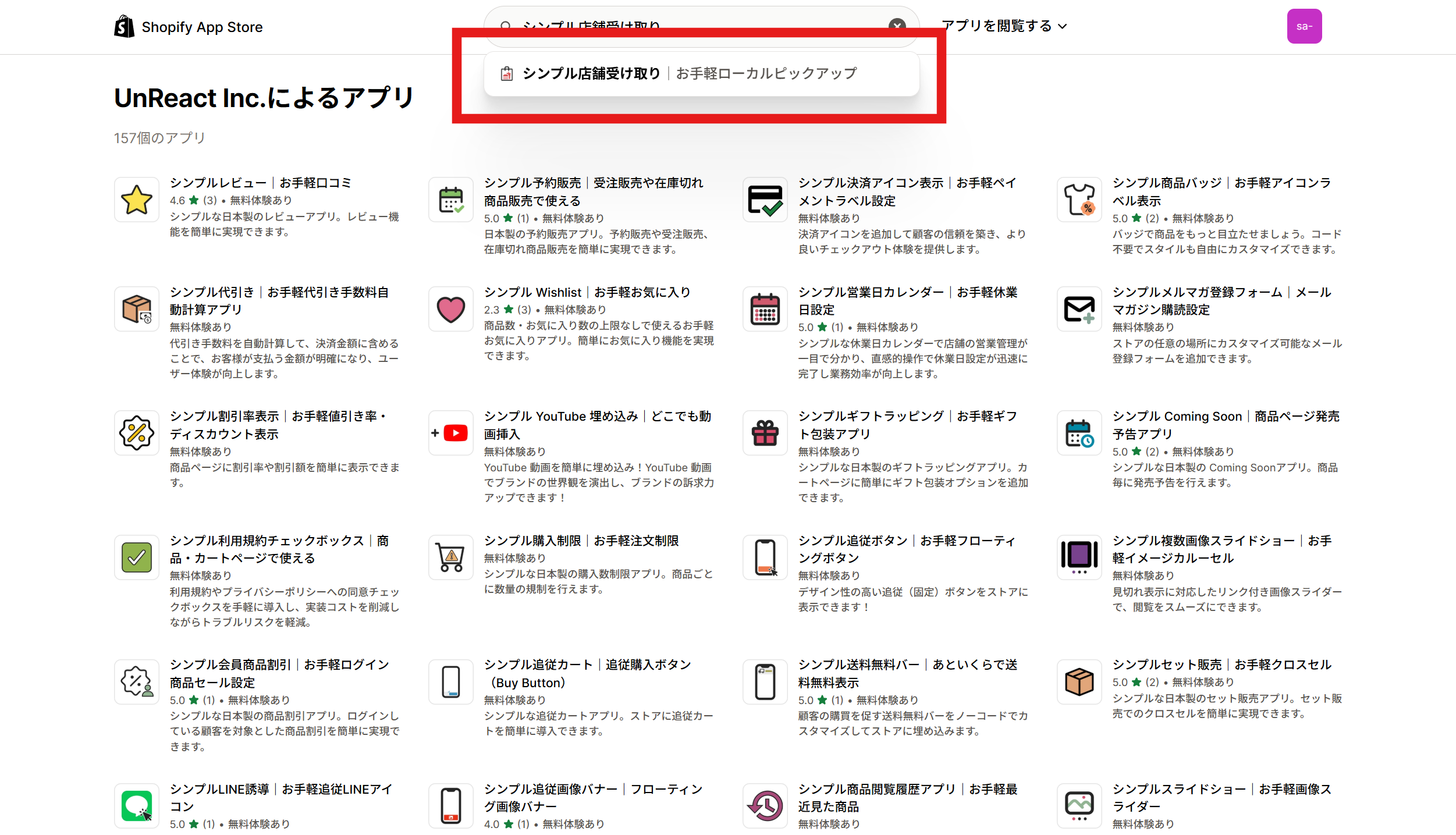Click the percent badge icon for シンプル割引率表示
1456x835 pixels.
pos(137,433)
